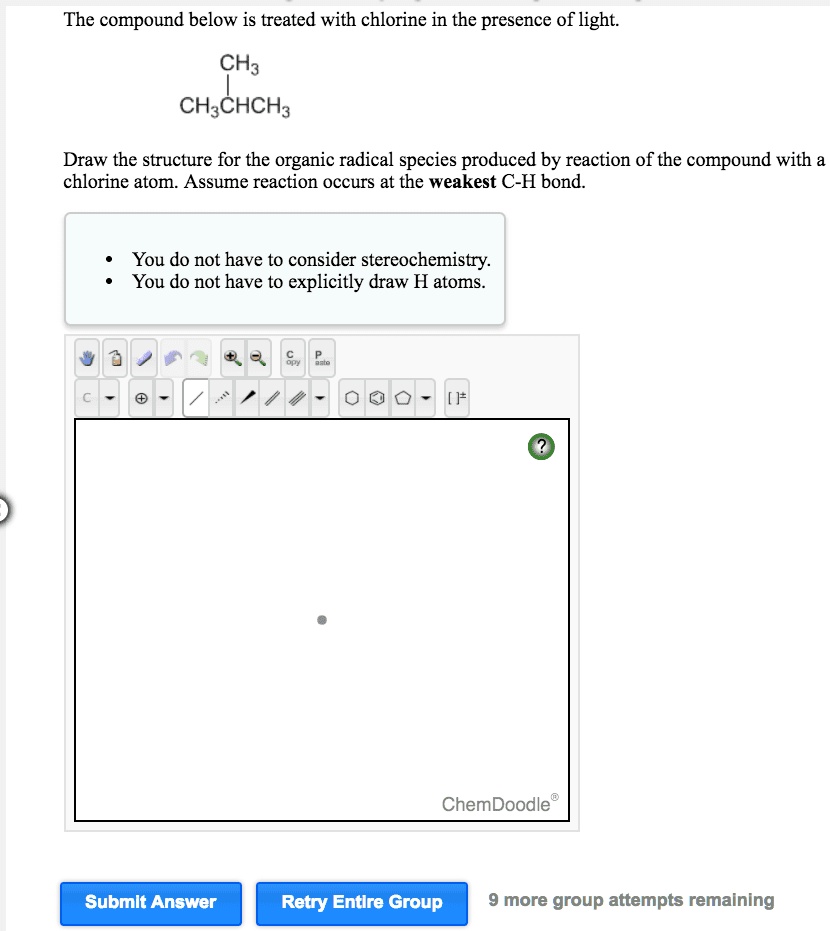Viewport: 830px width, 931px height.
Task: Open the atom label dropdown
Action: pos(111,397)
